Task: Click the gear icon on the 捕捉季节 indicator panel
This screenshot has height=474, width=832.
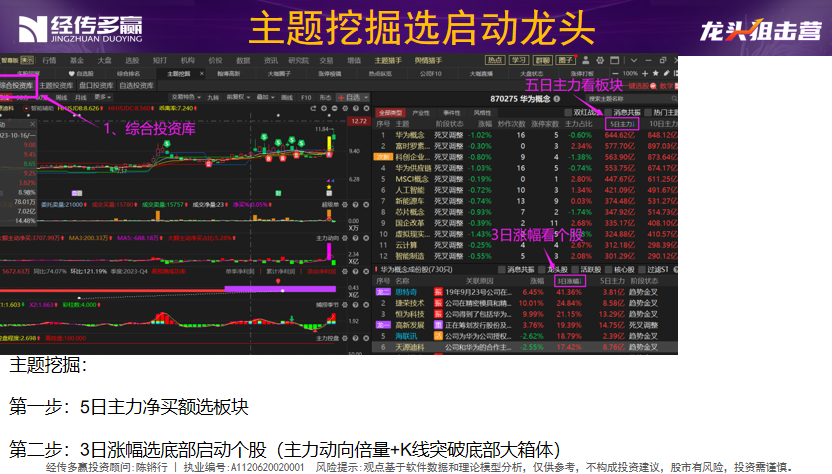Action: [x=345, y=305]
